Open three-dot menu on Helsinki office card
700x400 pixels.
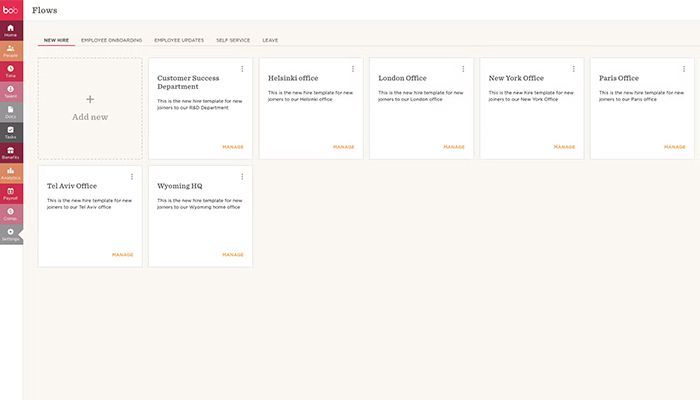pos(353,69)
